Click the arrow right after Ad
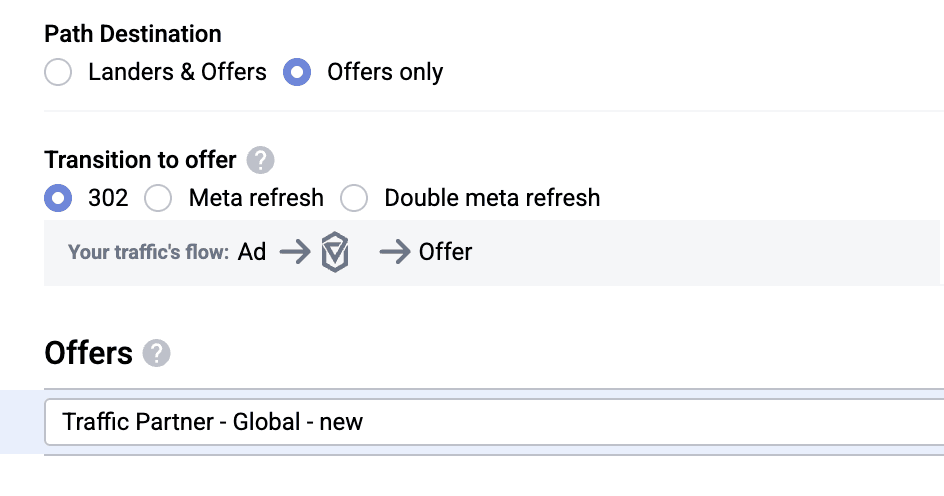Screen dimensions: 944x496 tap(295, 253)
